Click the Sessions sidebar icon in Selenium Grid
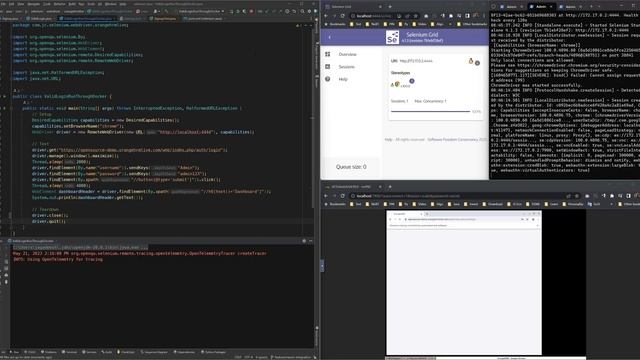640x360 pixels. coord(328,67)
